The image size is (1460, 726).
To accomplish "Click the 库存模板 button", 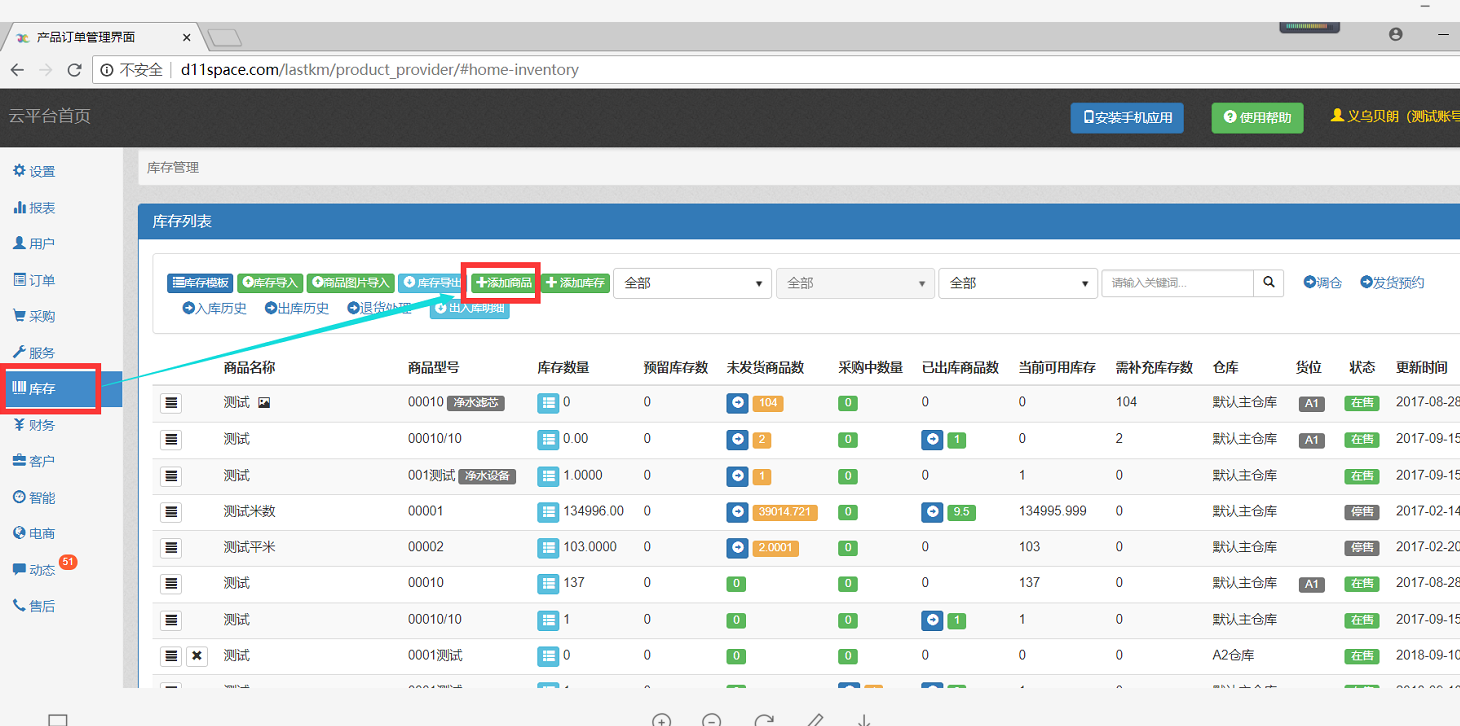I will [200, 283].
